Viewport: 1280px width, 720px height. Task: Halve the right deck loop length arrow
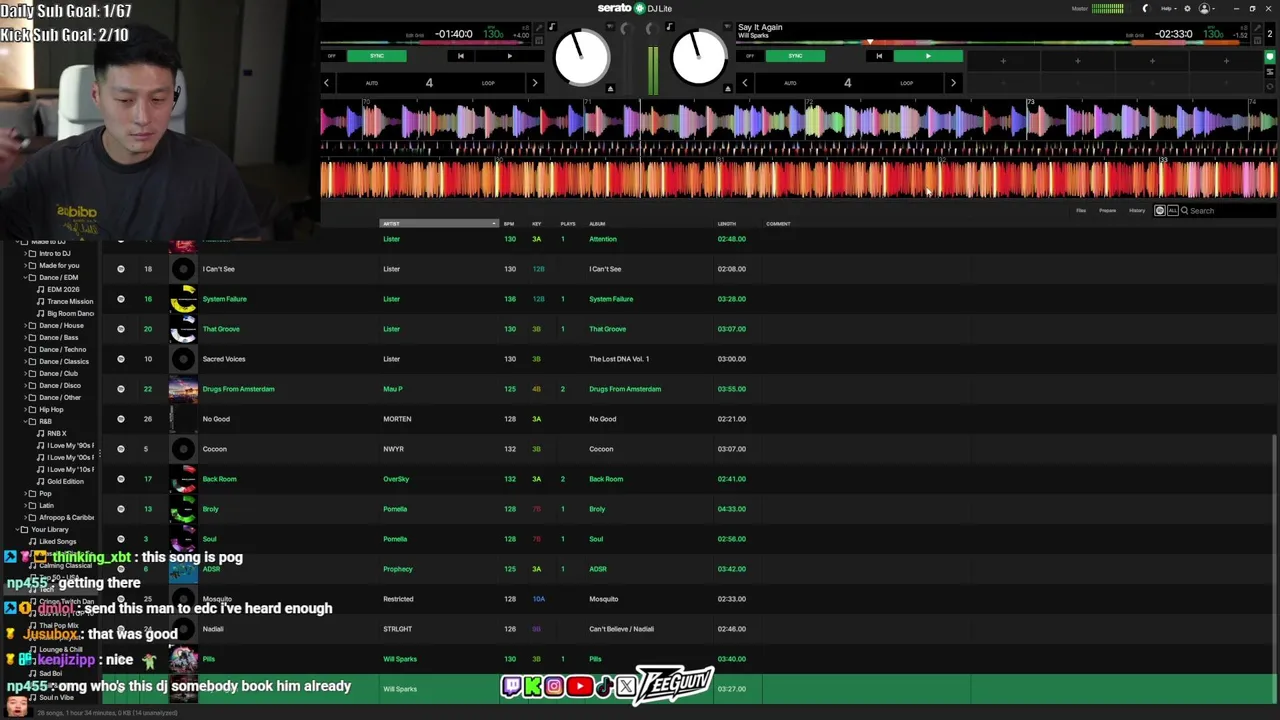(744, 83)
